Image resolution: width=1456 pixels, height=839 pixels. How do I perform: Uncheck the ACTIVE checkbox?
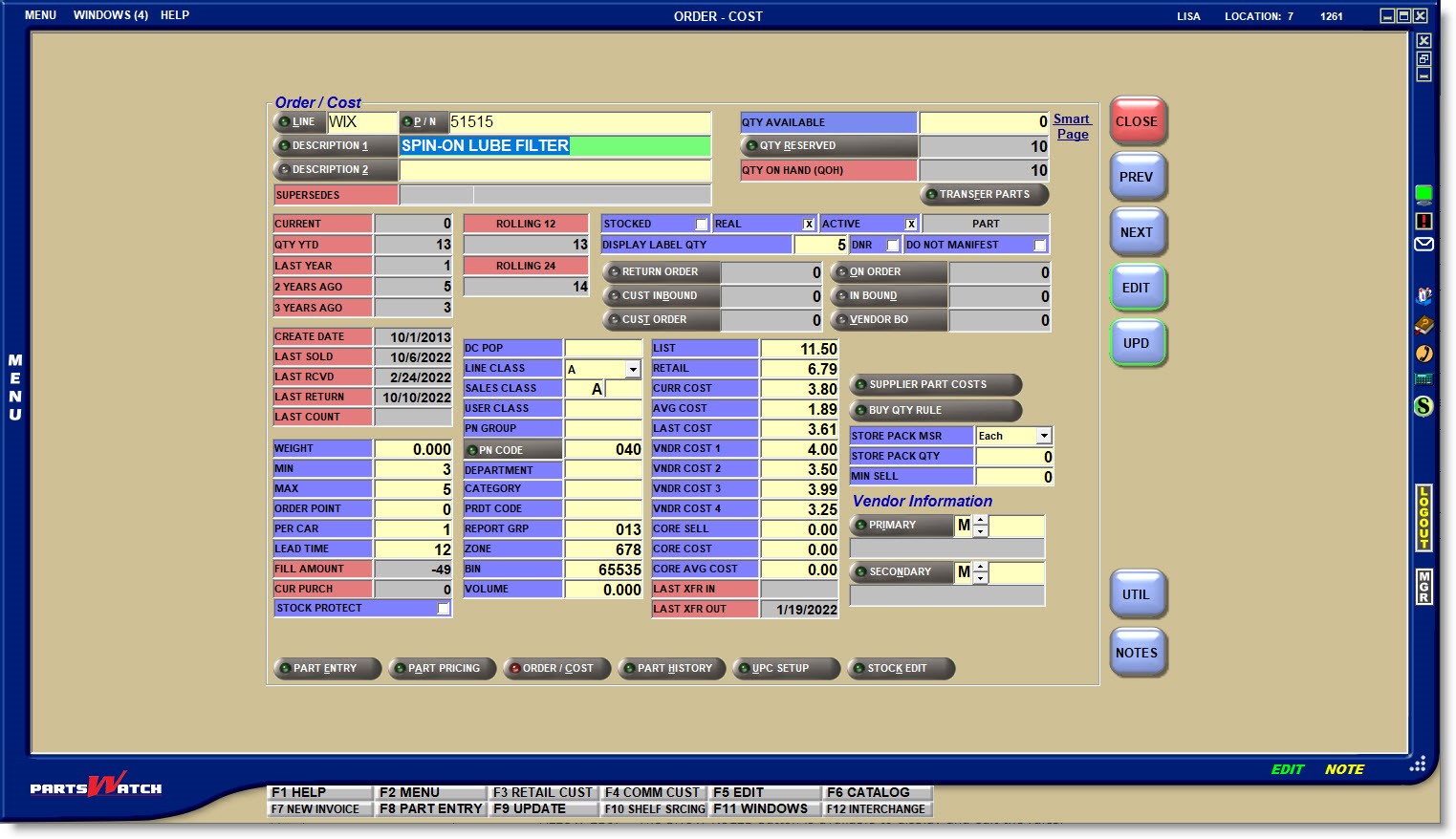click(911, 225)
